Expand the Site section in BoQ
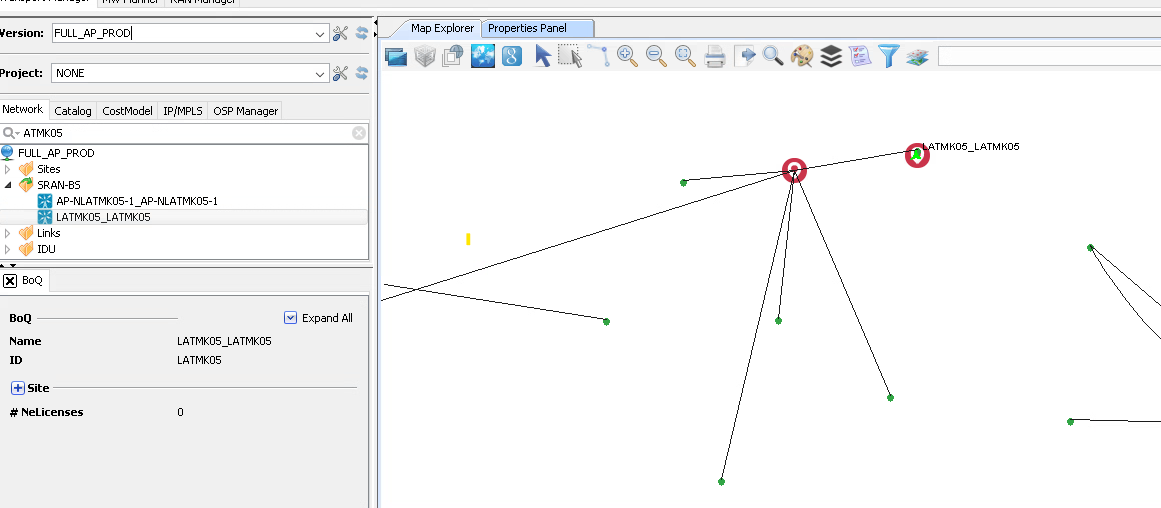The image size is (1161, 508). coord(18,388)
